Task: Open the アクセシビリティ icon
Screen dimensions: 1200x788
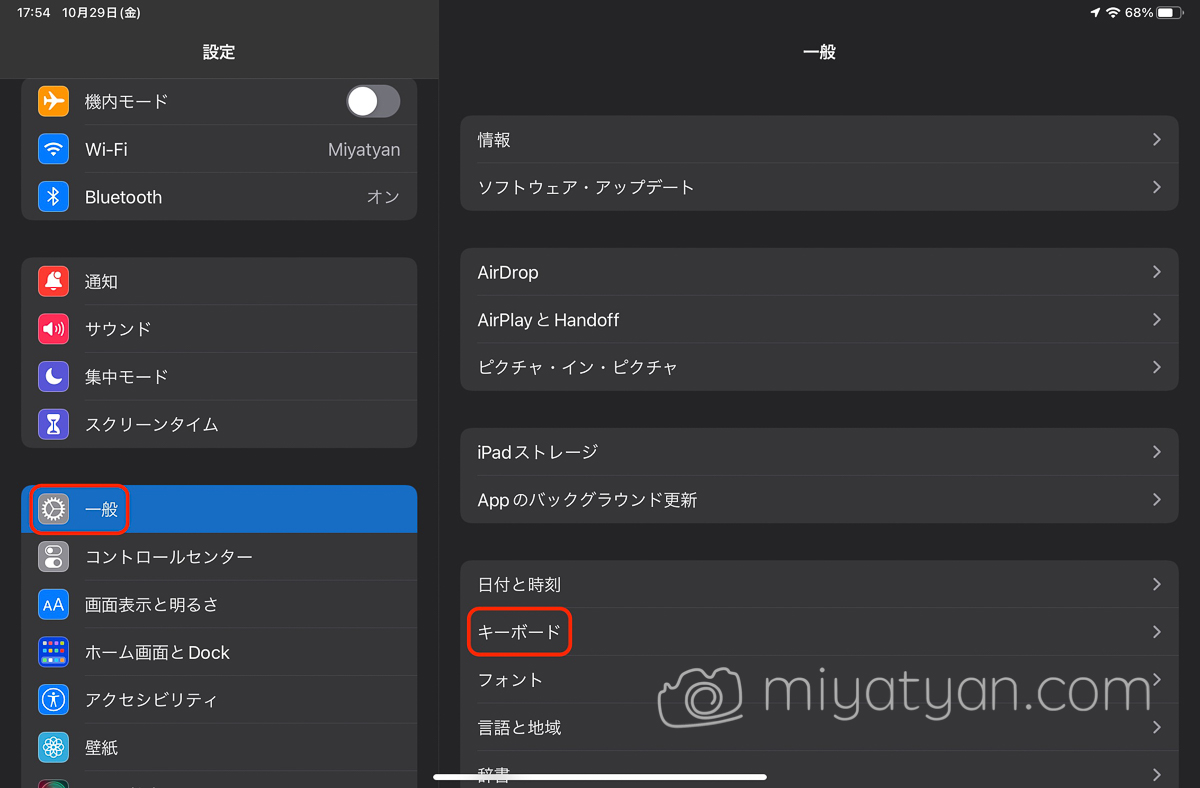Action: click(53, 700)
